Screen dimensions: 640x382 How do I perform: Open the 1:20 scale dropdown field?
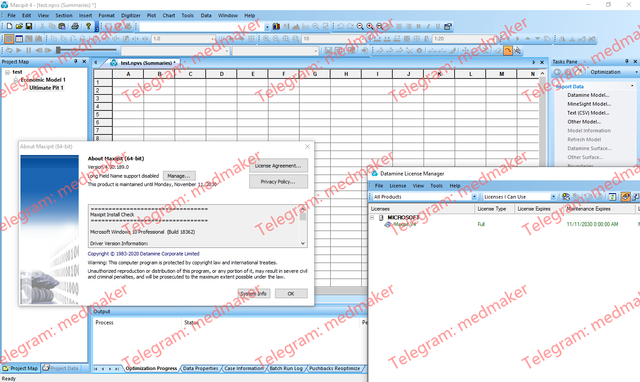[464, 39]
